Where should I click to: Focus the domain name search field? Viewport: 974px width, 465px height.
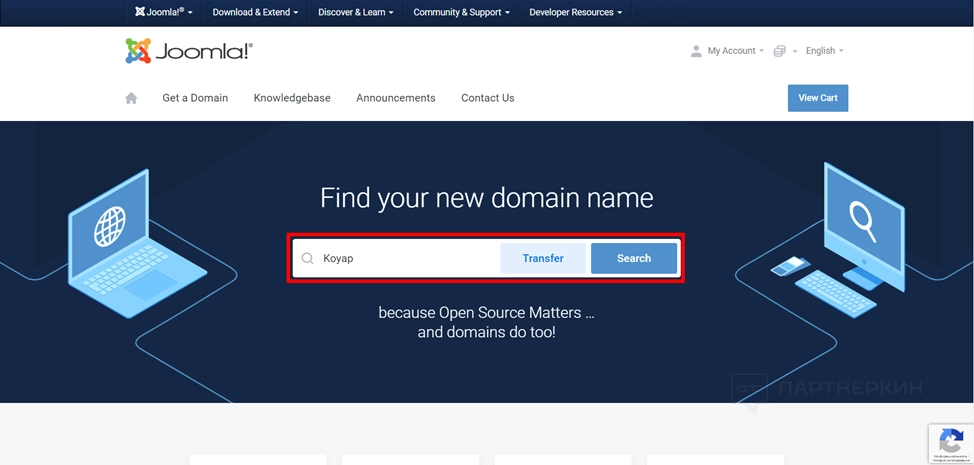click(405, 258)
